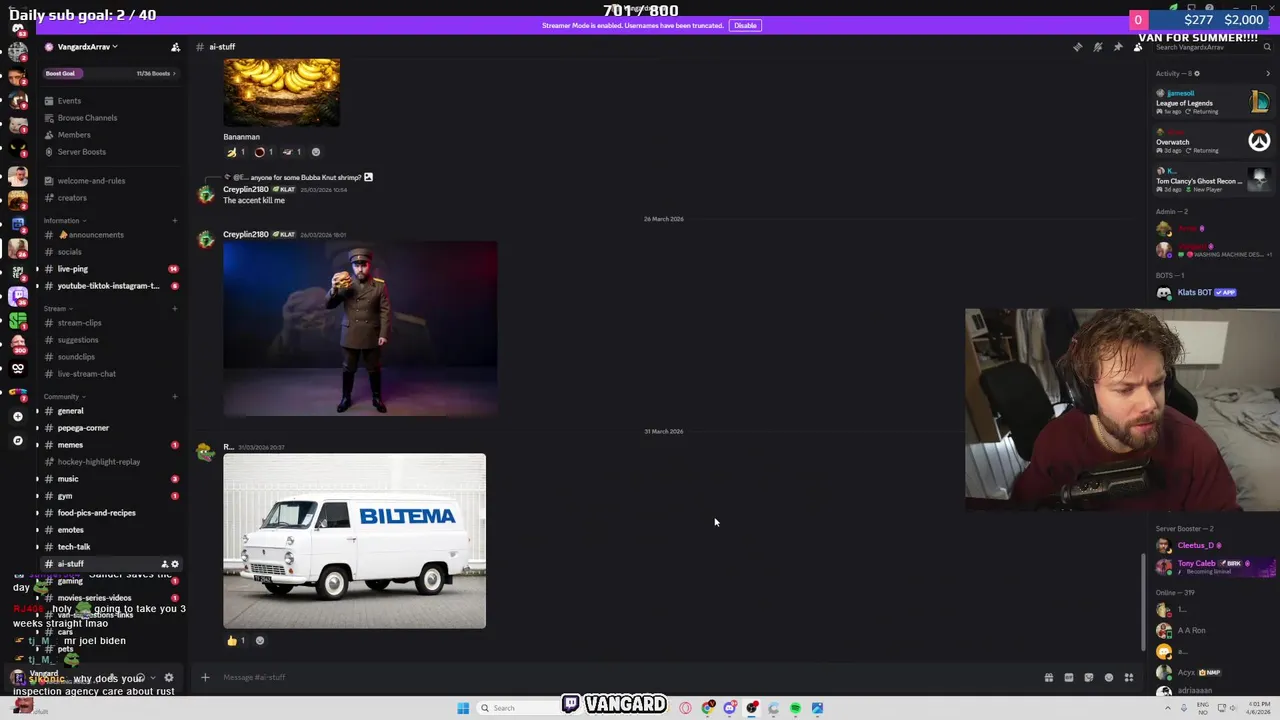Open the Activity settings gear

[1197, 73]
